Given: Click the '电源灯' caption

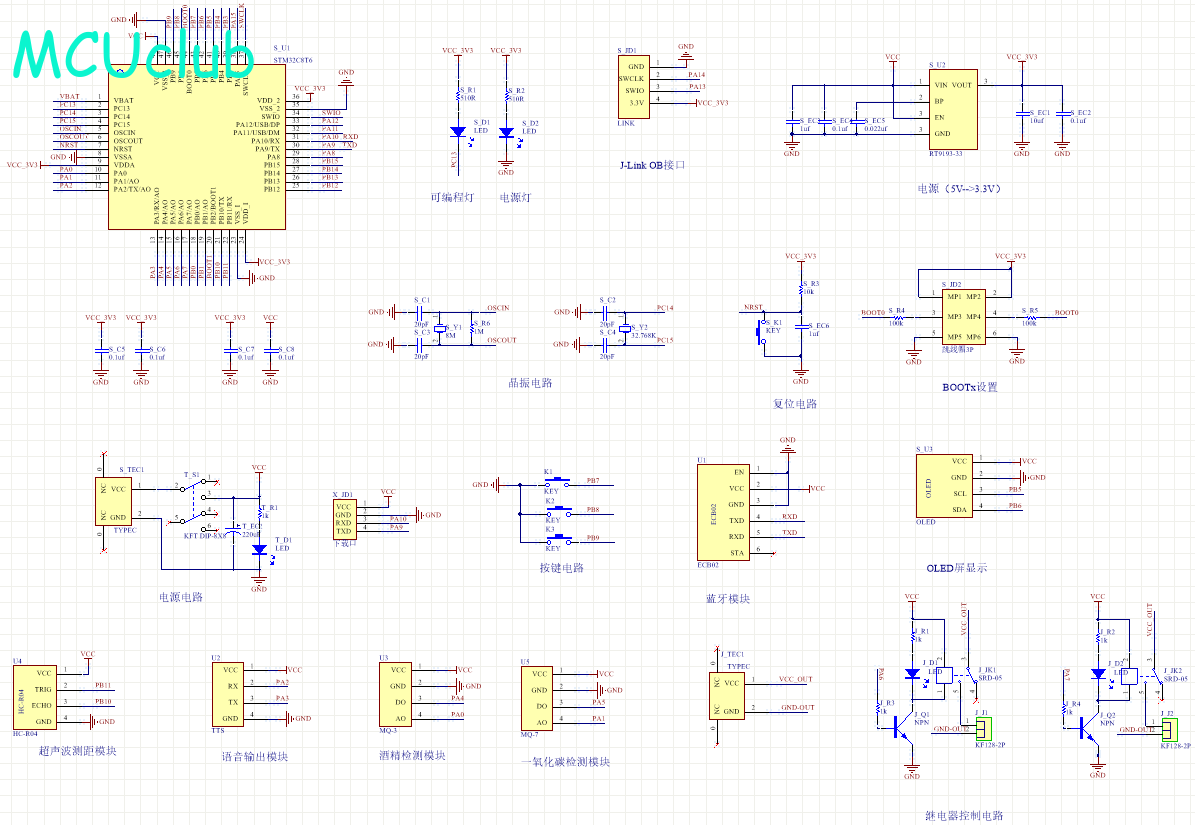Looking at the screenshot, I should click(515, 197).
